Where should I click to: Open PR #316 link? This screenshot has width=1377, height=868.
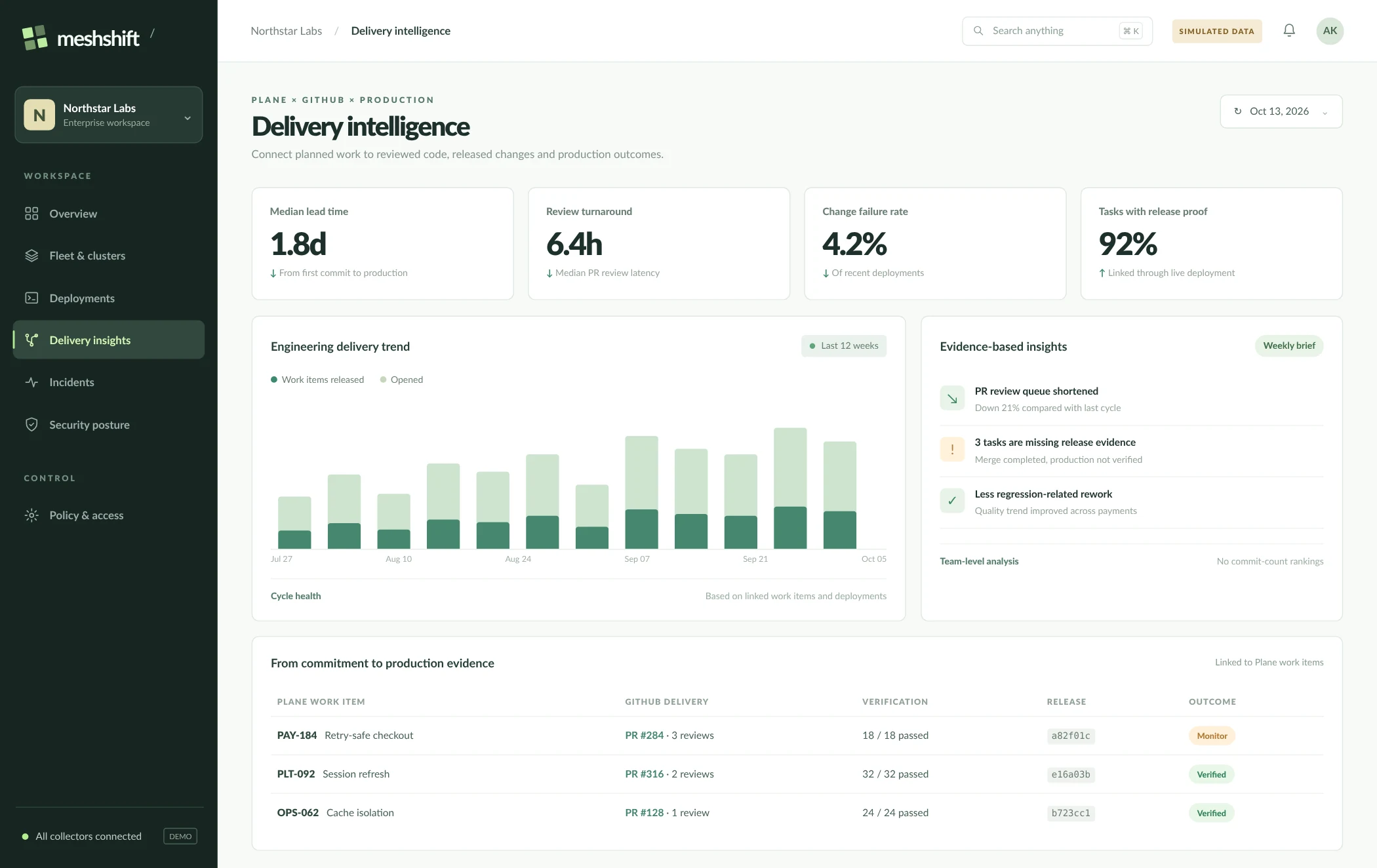[x=644, y=774]
